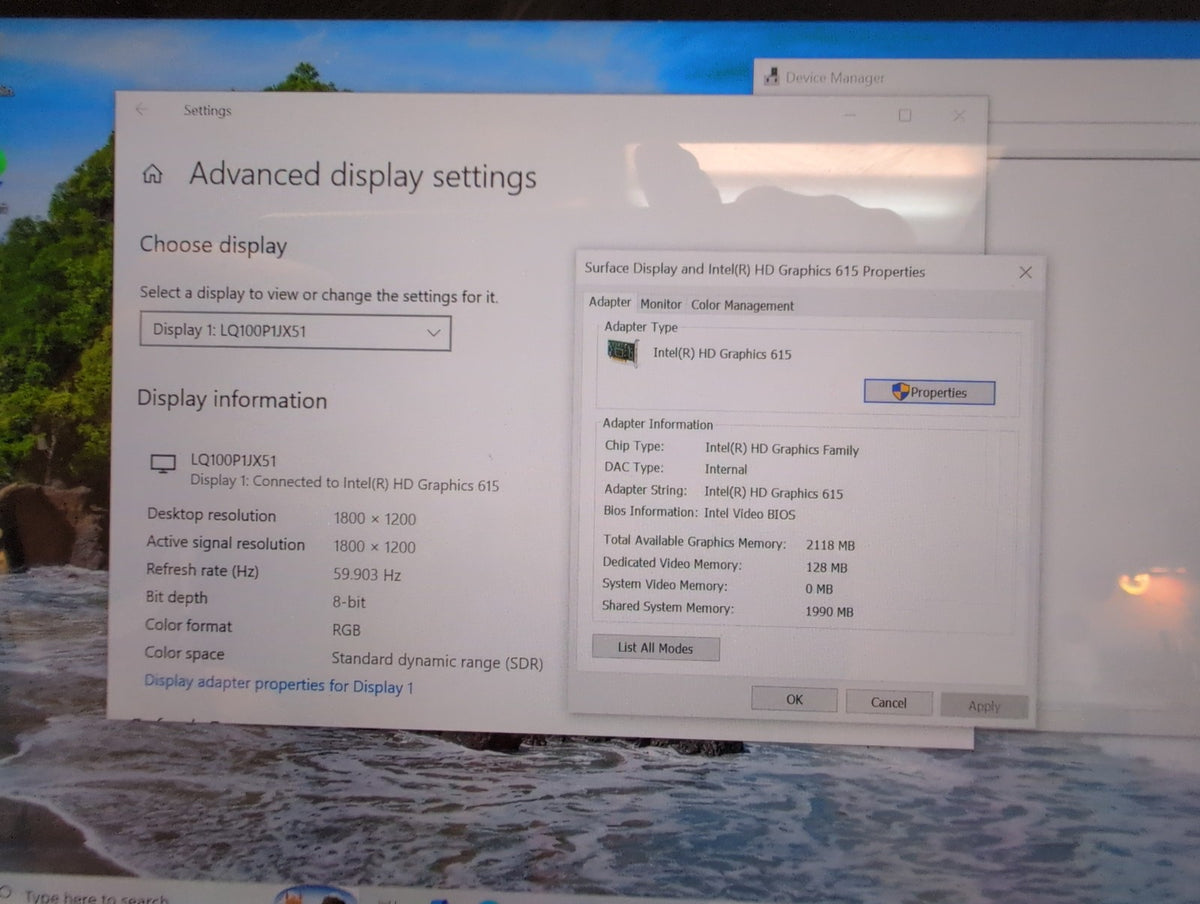1200x904 pixels.
Task: Click the greyed Apply button
Action: (984, 706)
